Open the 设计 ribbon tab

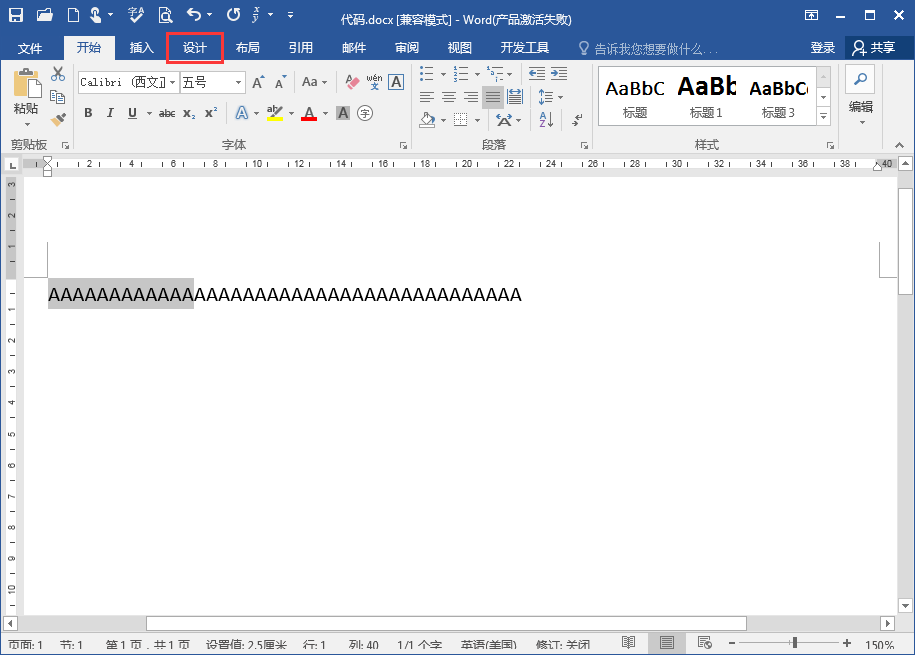click(x=194, y=48)
